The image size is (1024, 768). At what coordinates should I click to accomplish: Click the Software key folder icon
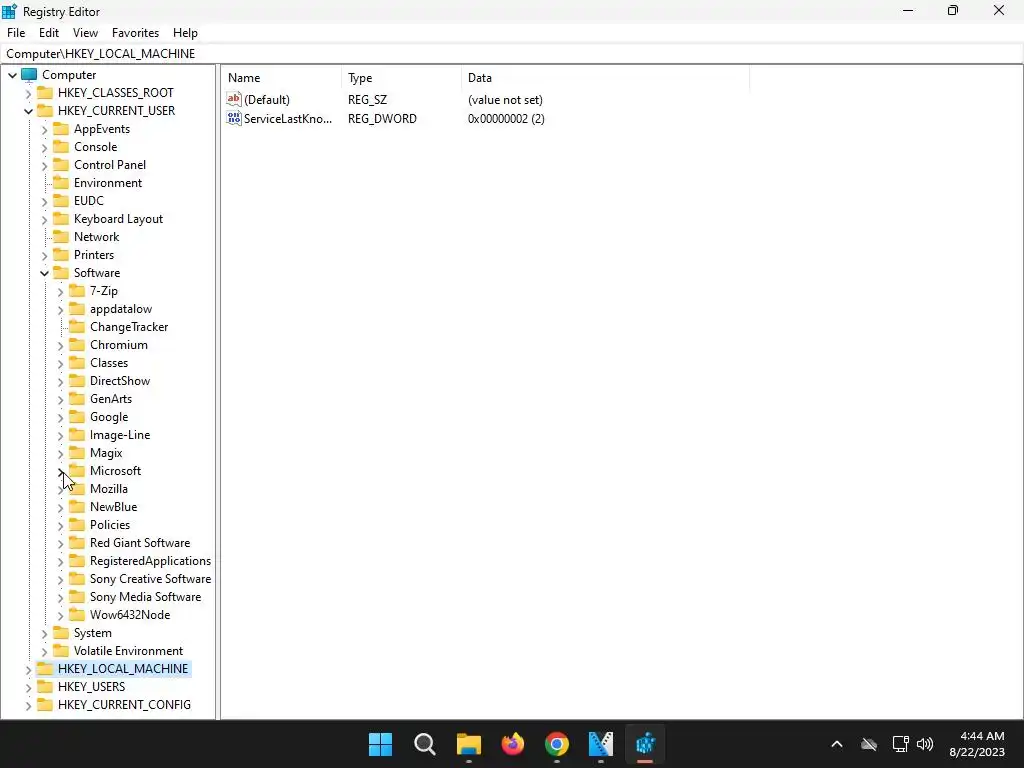point(61,273)
